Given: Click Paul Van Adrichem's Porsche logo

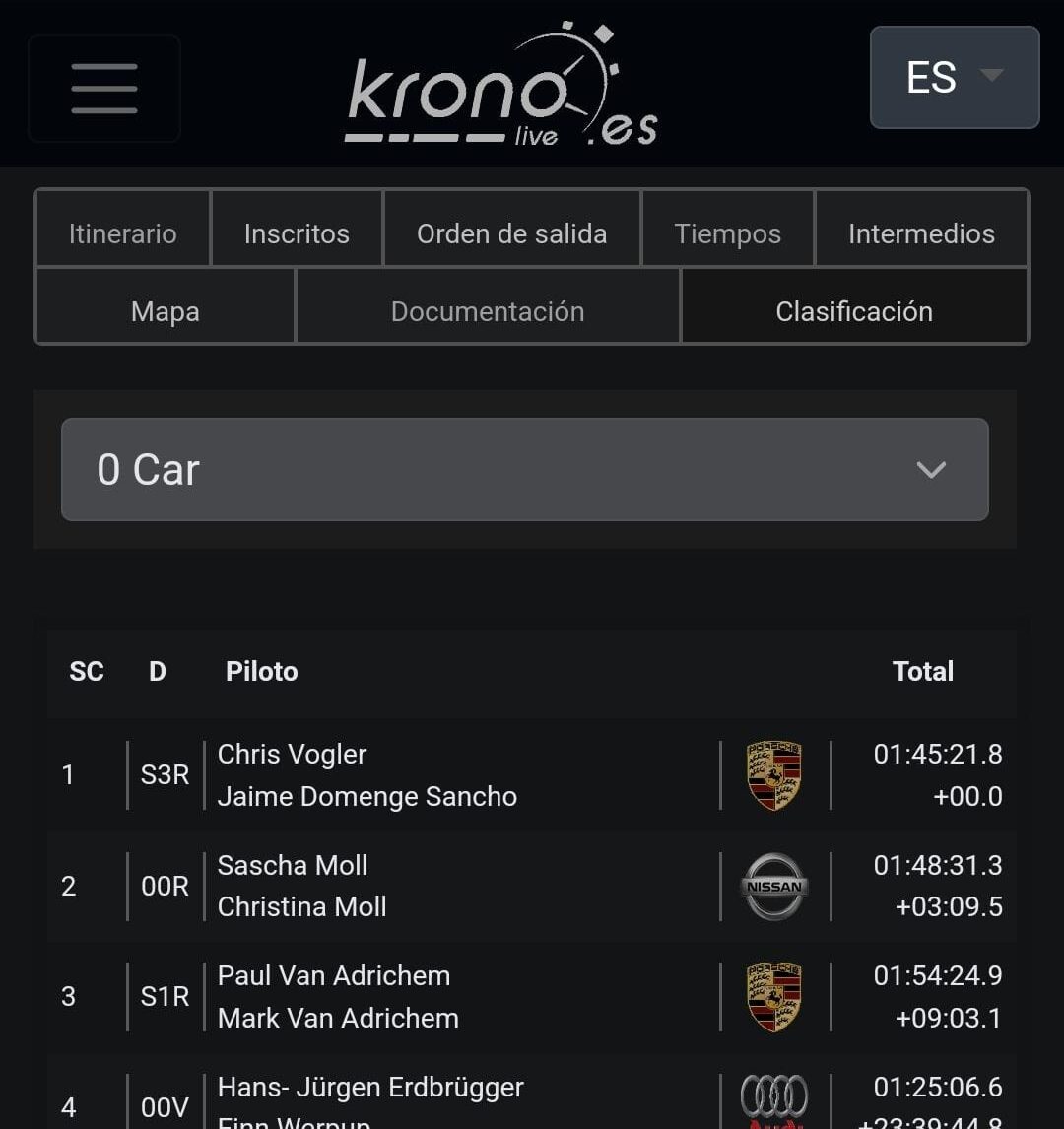Looking at the screenshot, I should point(774,996).
